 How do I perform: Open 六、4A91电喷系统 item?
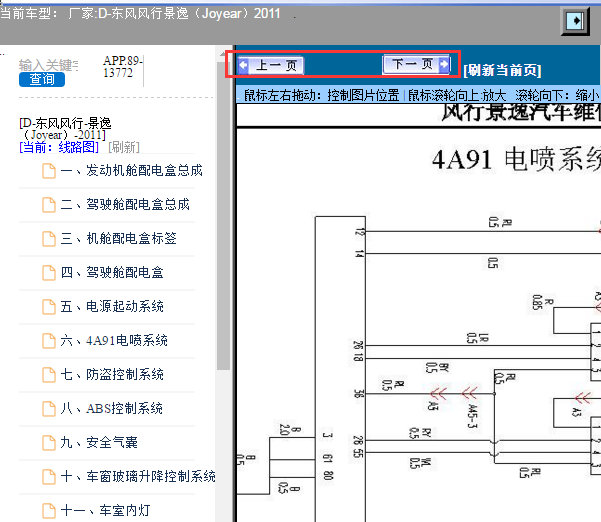point(114,340)
